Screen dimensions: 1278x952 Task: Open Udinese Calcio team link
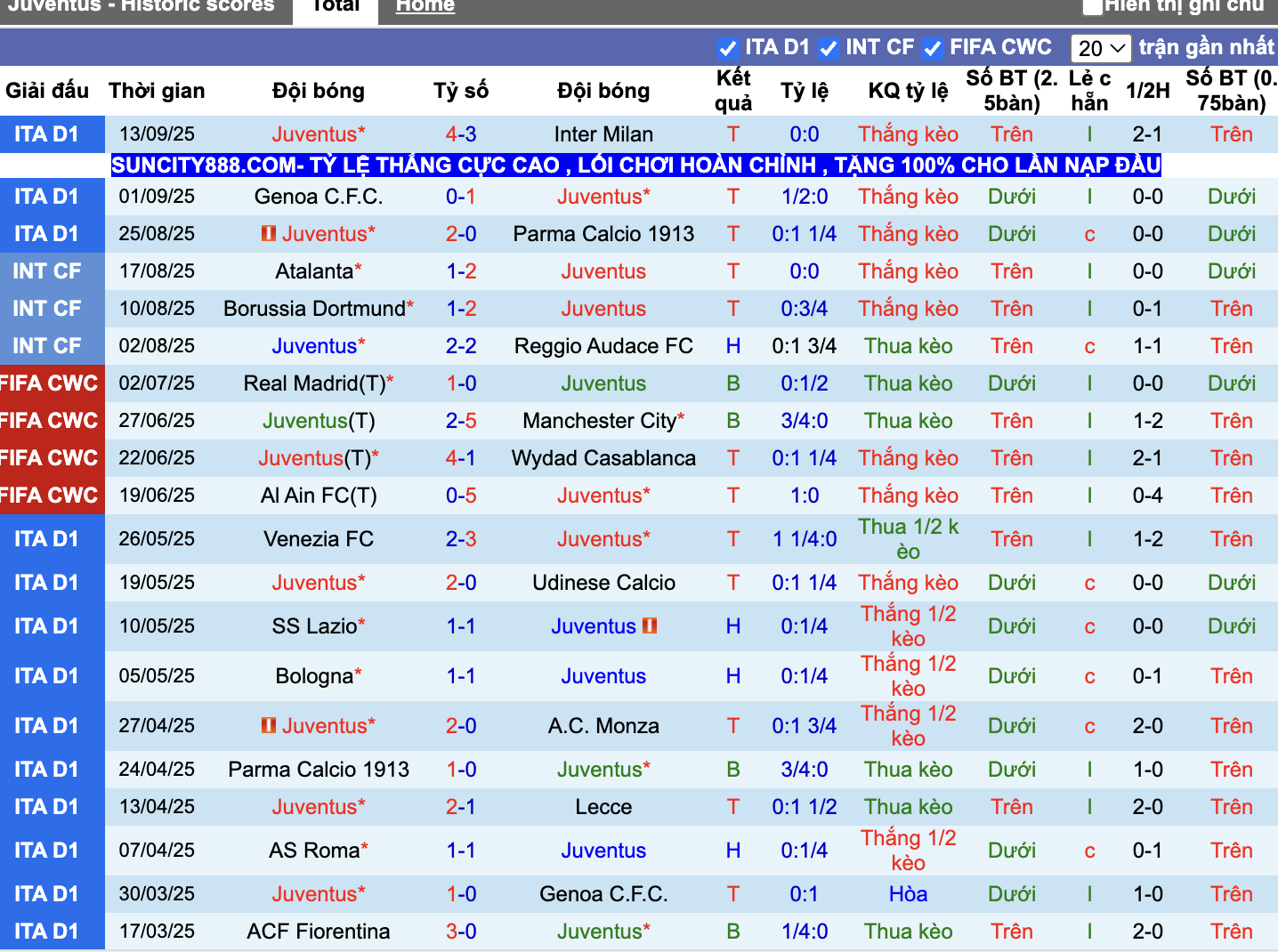coord(603,583)
